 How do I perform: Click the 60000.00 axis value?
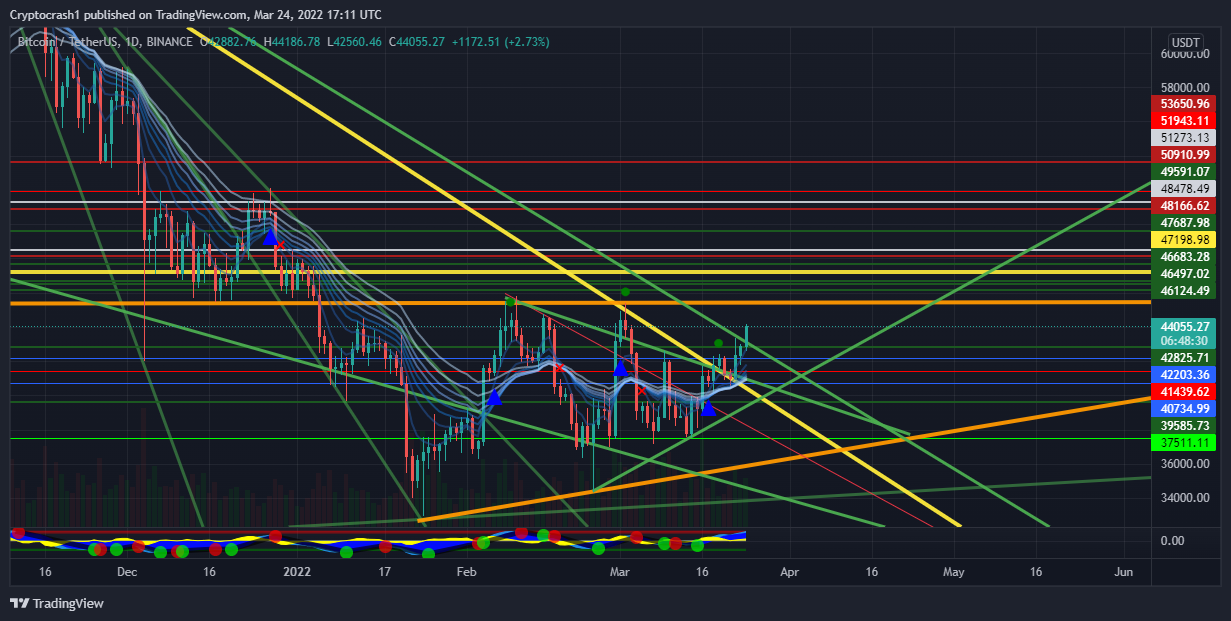tap(1185, 54)
